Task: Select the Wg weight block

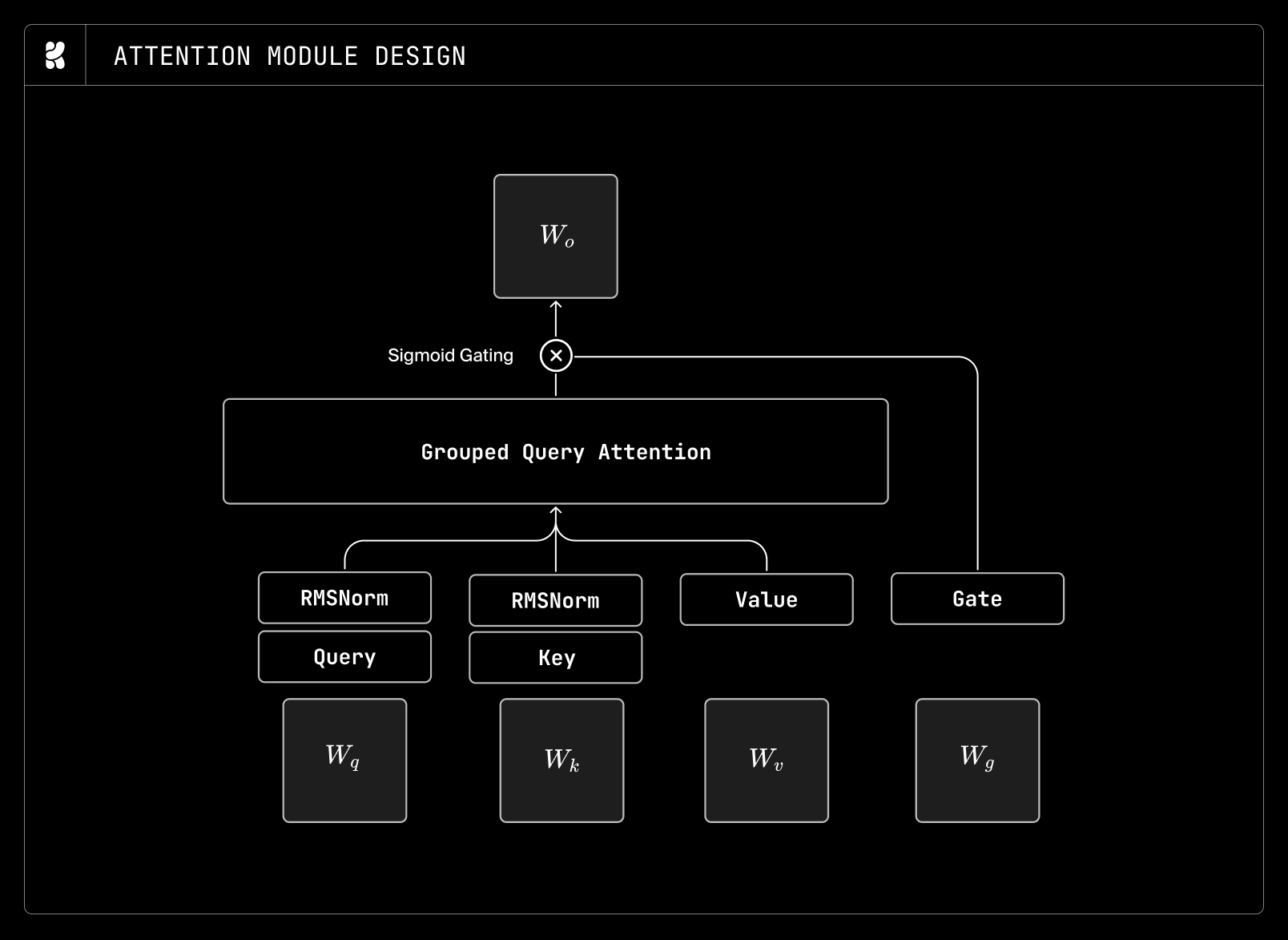Action: [977, 760]
